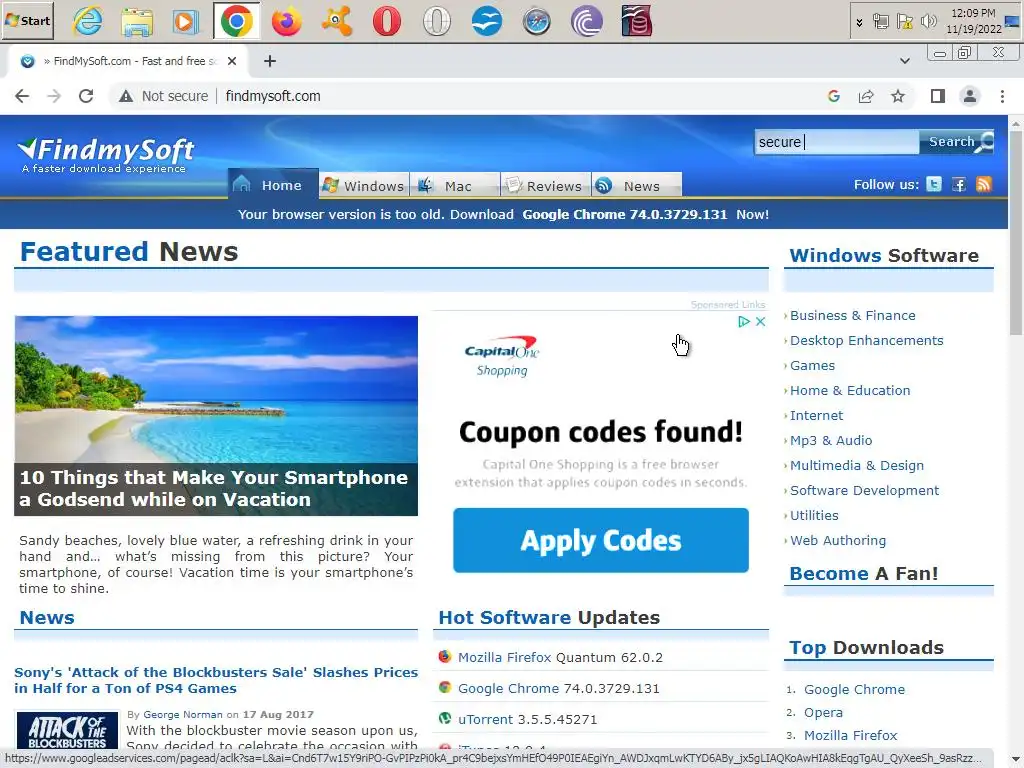1024x768 pixels.
Task: Select the FindMySoft.com browser tab
Action: (127, 61)
